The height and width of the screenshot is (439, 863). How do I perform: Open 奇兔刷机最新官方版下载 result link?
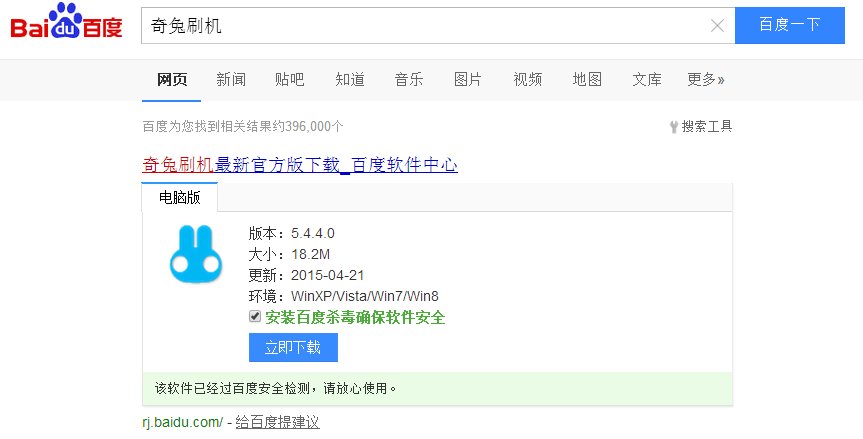point(300,164)
